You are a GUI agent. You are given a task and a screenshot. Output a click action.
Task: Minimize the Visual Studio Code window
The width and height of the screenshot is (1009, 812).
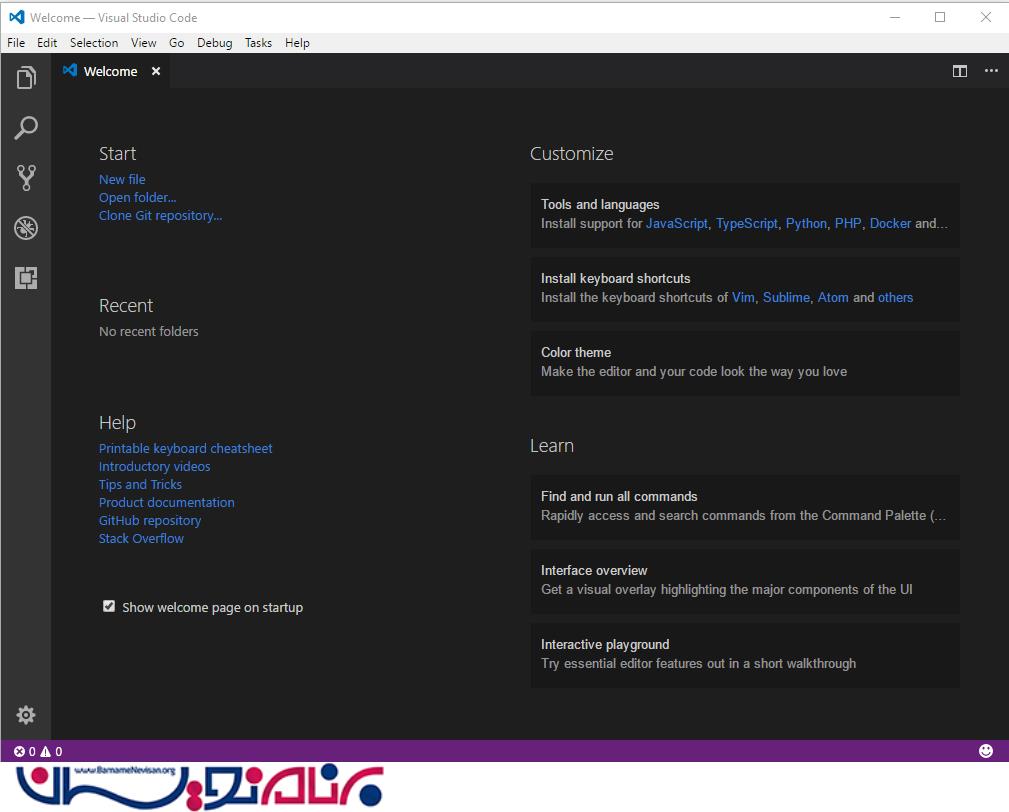894,17
